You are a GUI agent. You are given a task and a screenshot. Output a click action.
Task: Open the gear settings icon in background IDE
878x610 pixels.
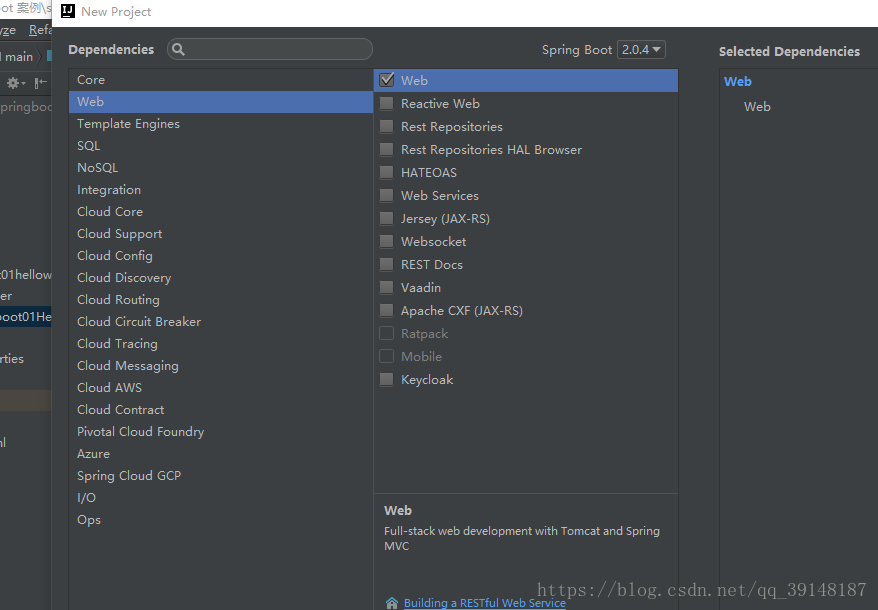(14, 83)
